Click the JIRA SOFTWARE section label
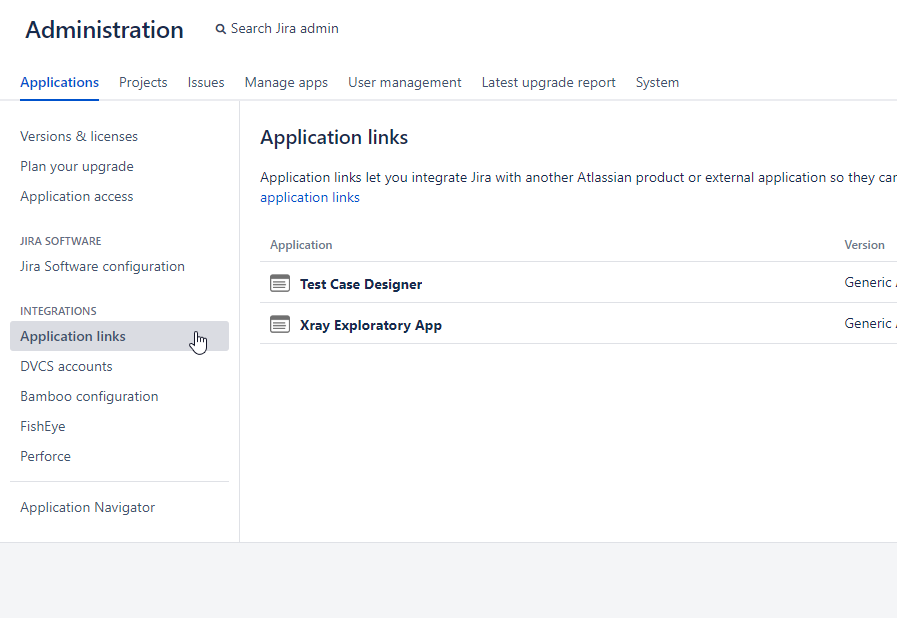Screen dimensions: 897x618 (x=61, y=241)
